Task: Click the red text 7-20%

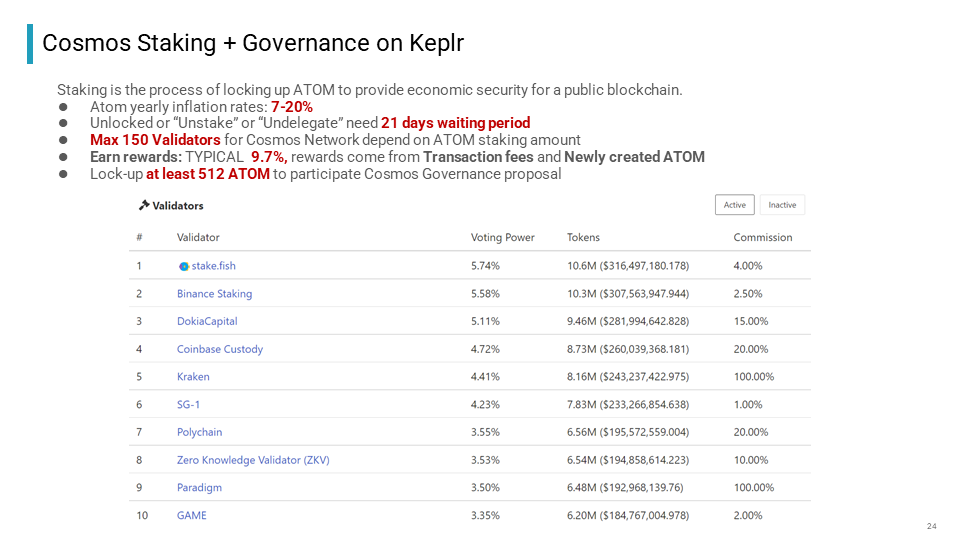Action: [292, 107]
